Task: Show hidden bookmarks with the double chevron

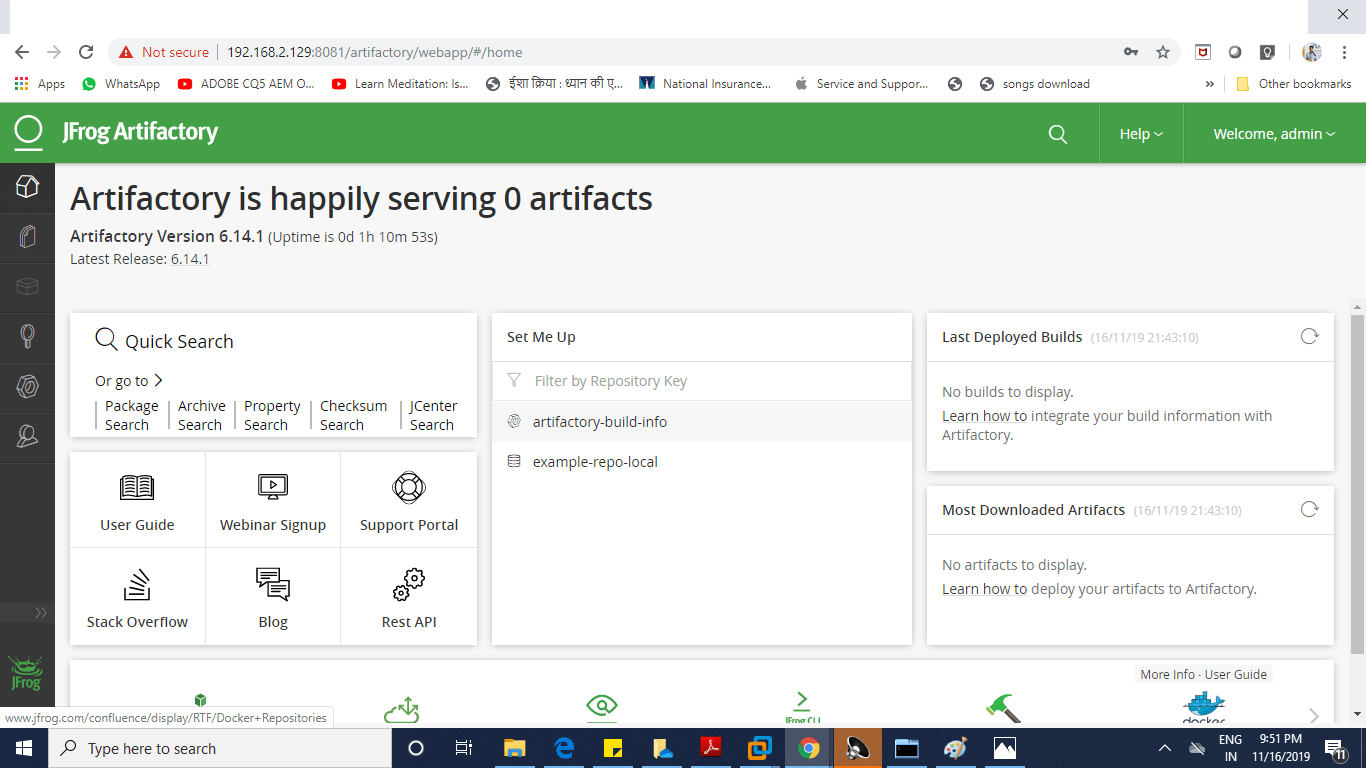Action: click(1210, 84)
